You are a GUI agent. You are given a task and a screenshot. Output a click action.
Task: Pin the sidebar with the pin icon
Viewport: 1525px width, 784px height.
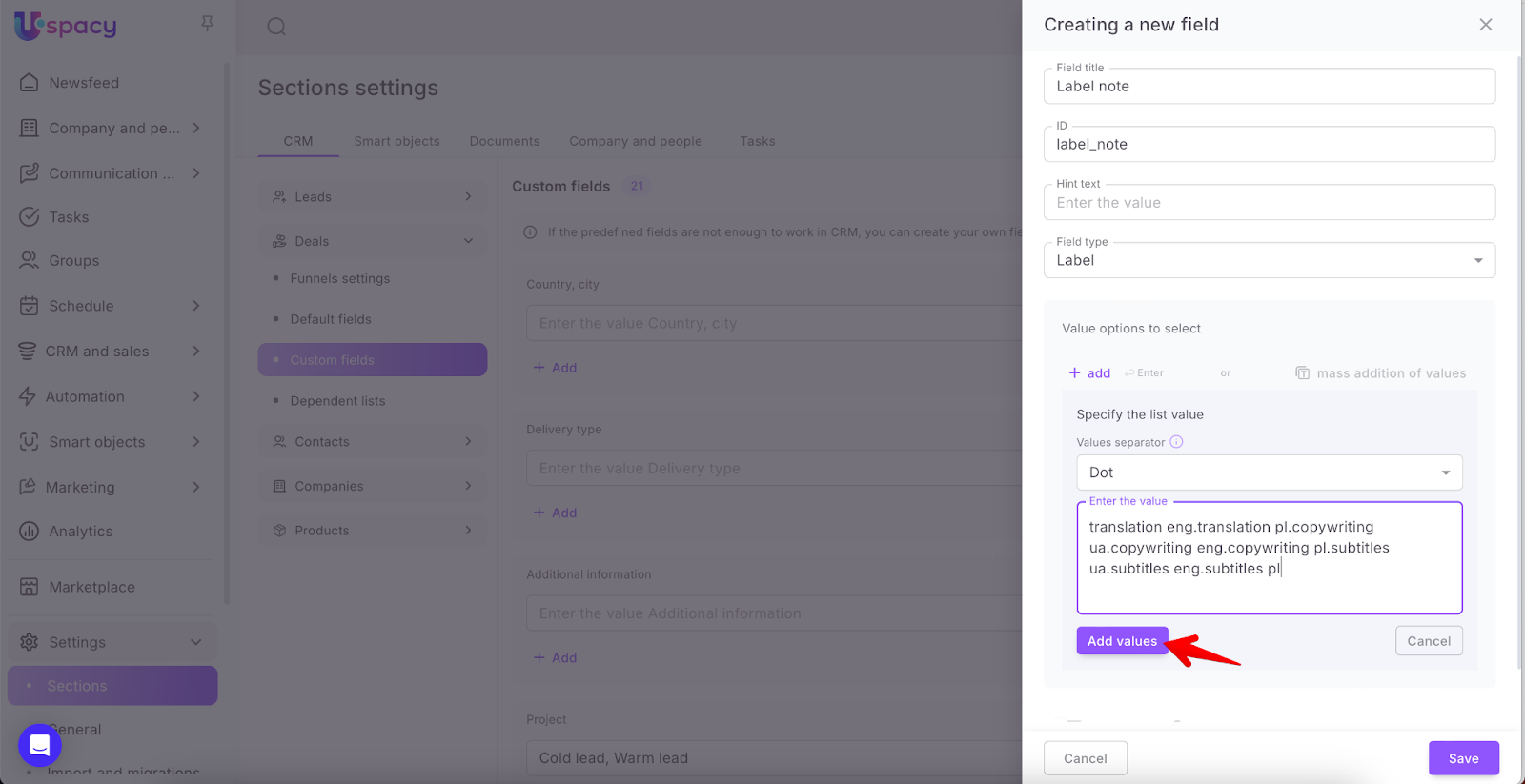pyautogui.click(x=207, y=24)
